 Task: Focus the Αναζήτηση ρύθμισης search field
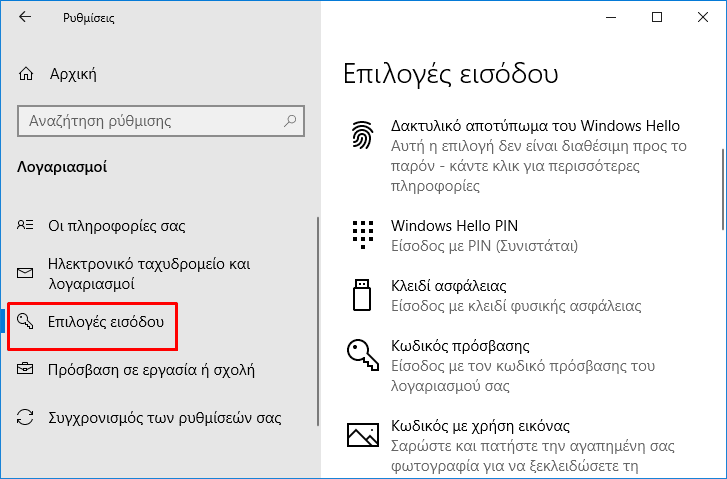[x=161, y=121]
